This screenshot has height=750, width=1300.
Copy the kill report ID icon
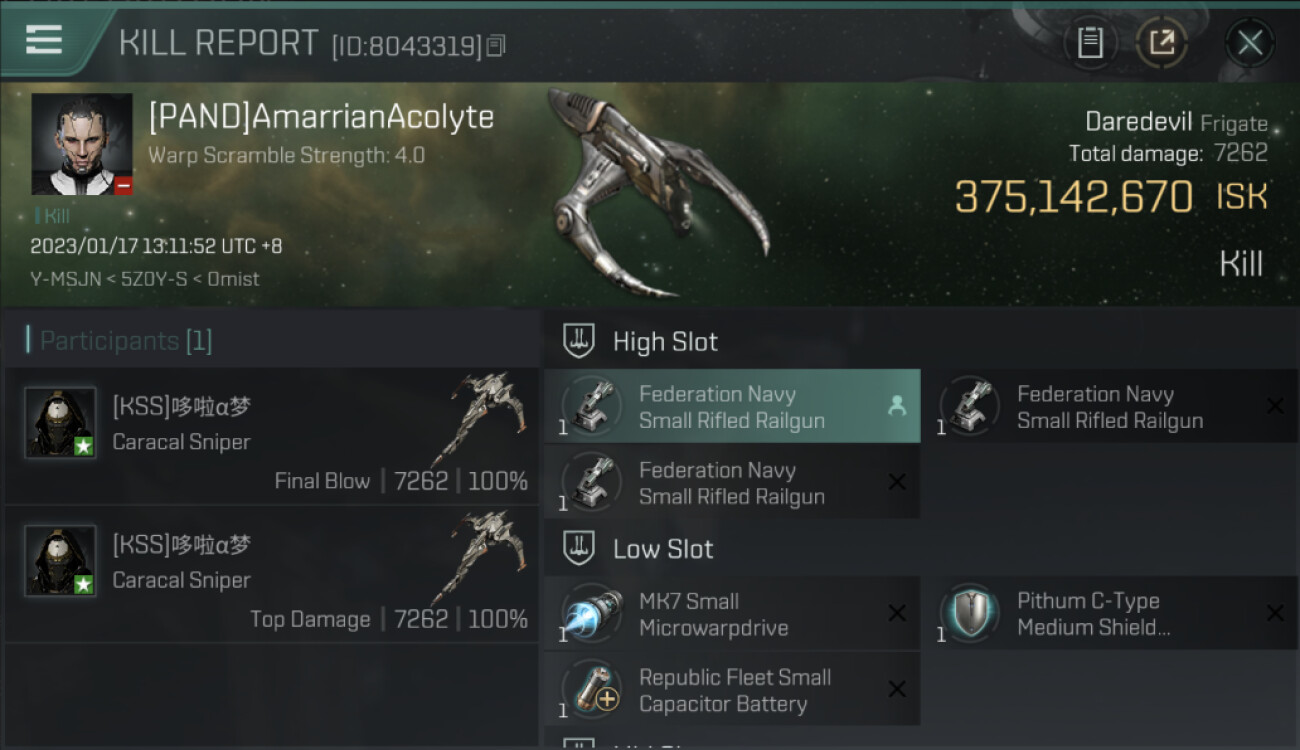[x=496, y=45]
